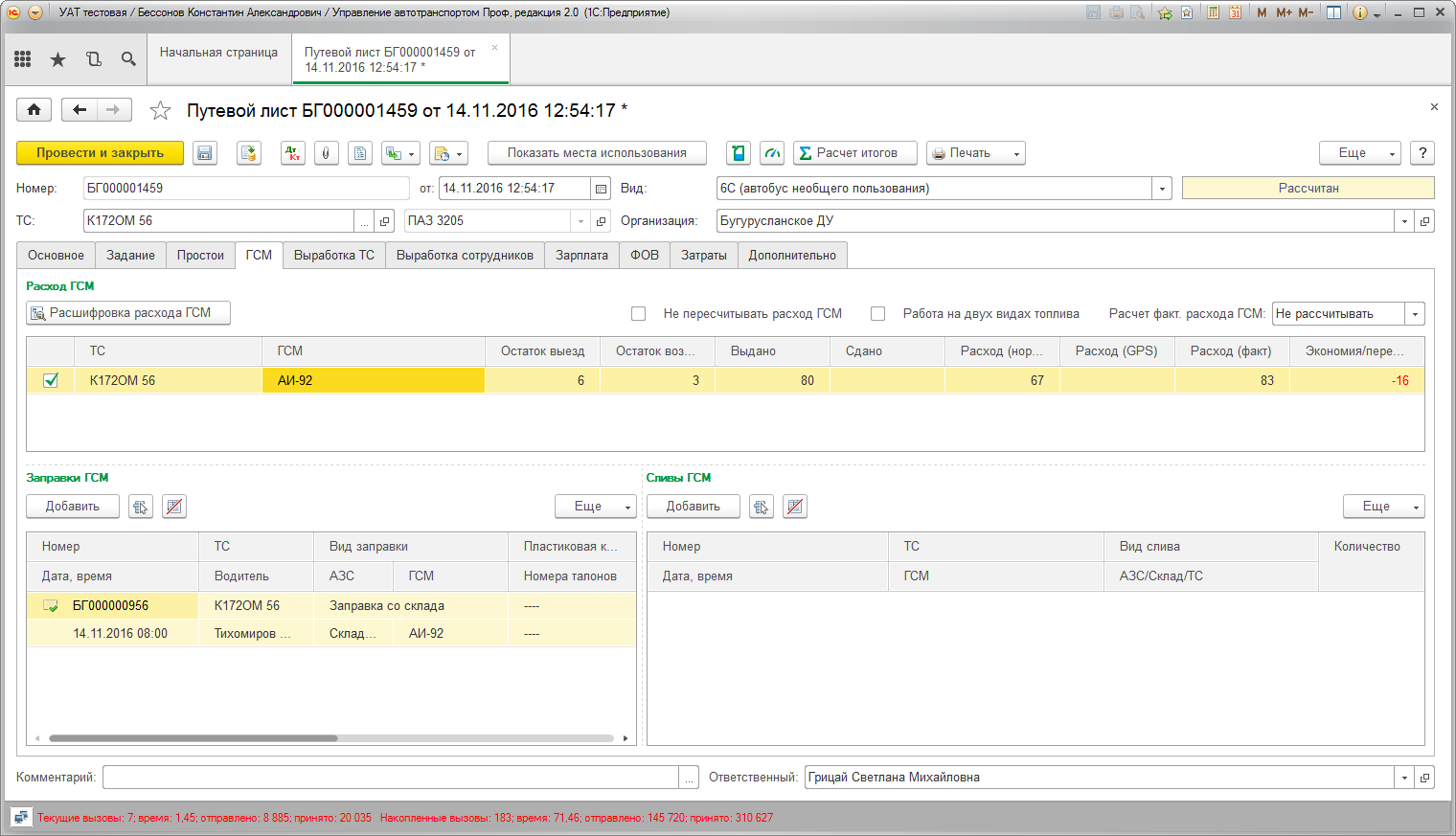The width and height of the screenshot is (1456, 836).
Task: Open the favorites star in the top panel
Action: point(58,59)
